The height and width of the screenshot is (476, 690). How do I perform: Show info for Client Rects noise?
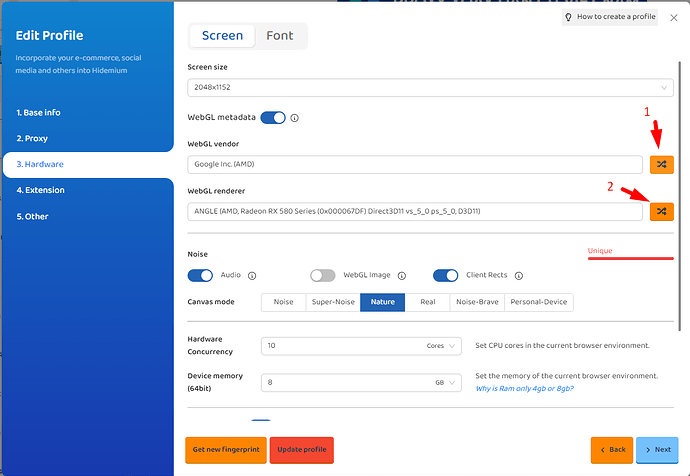point(519,276)
